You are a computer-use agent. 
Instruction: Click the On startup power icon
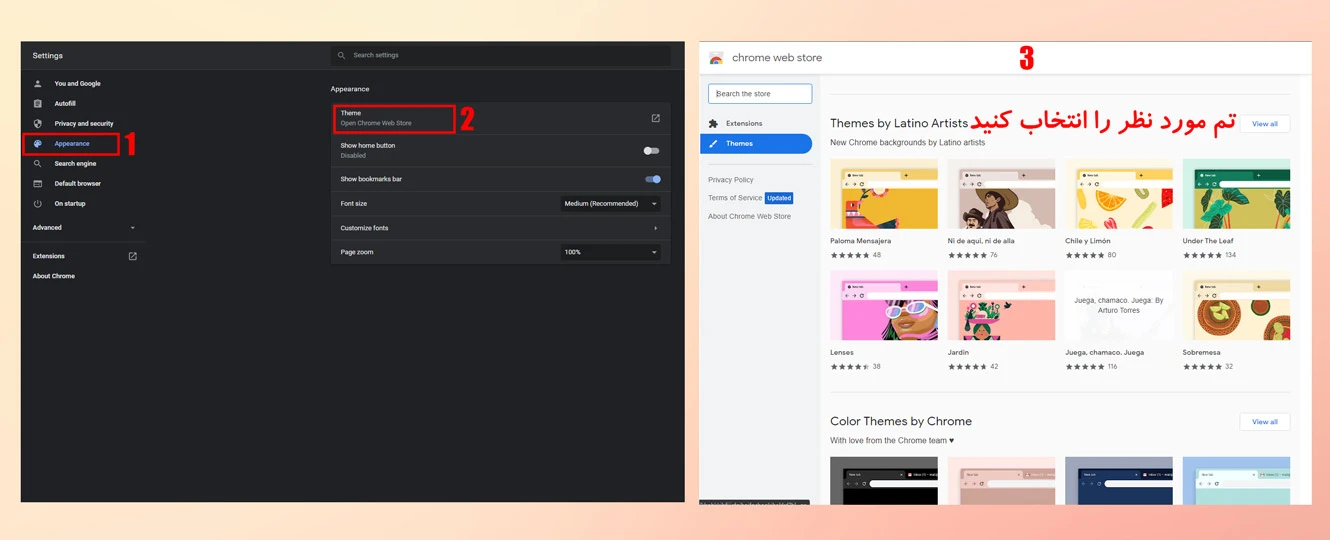point(38,204)
